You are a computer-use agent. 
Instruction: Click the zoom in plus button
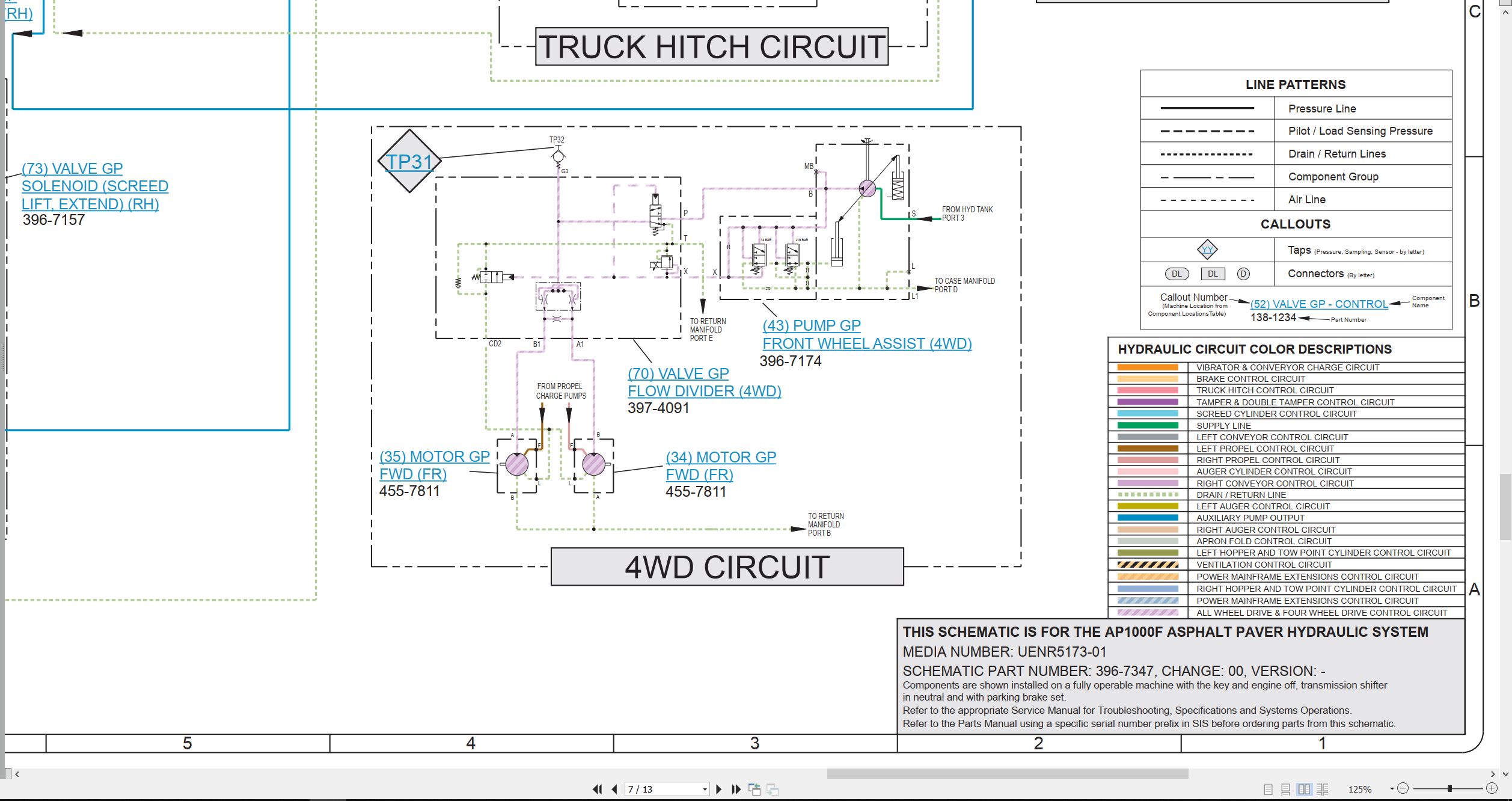[1492, 788]
